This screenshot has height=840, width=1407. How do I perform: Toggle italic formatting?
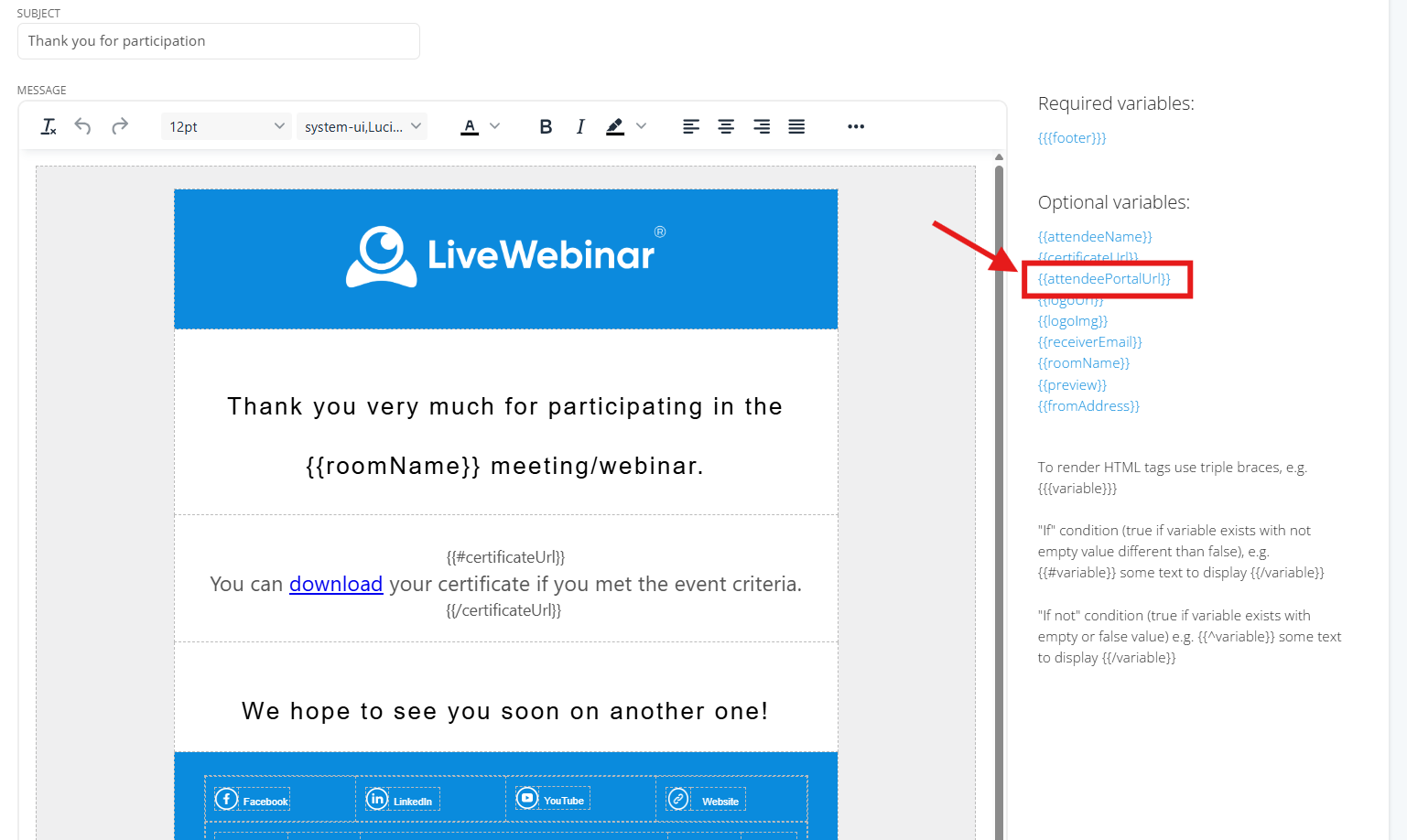(580, 126)
